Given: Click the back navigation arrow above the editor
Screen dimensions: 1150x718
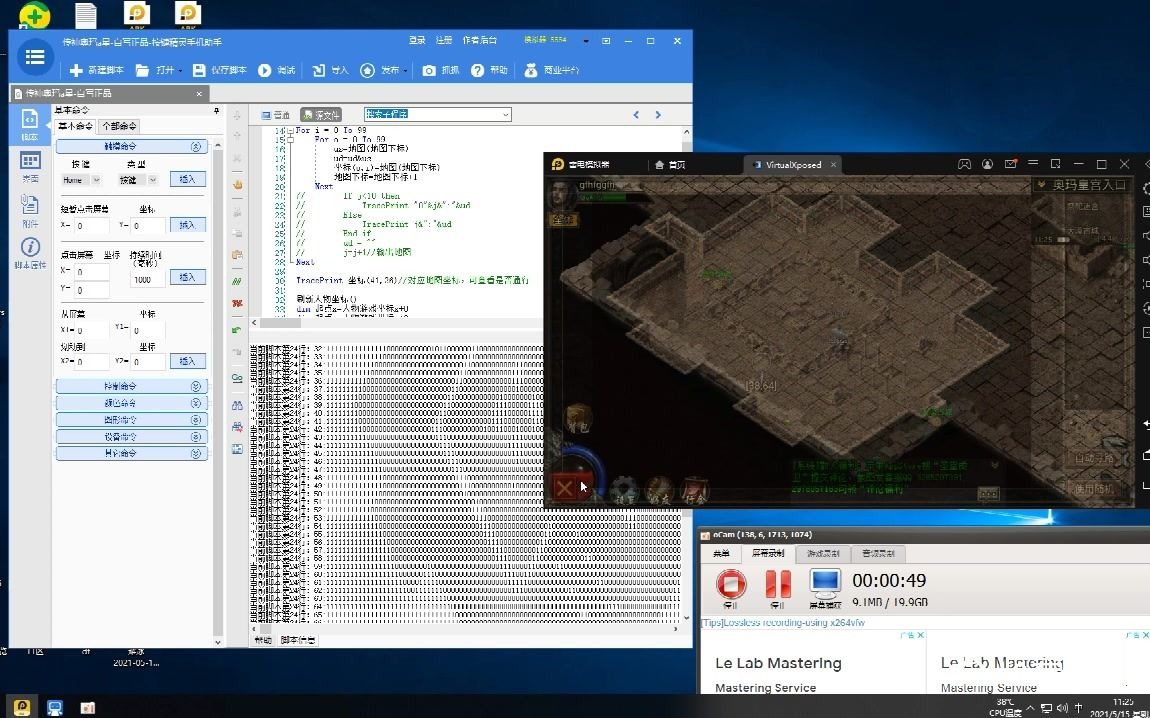Looking at the screenshot, I should [636, 115].
